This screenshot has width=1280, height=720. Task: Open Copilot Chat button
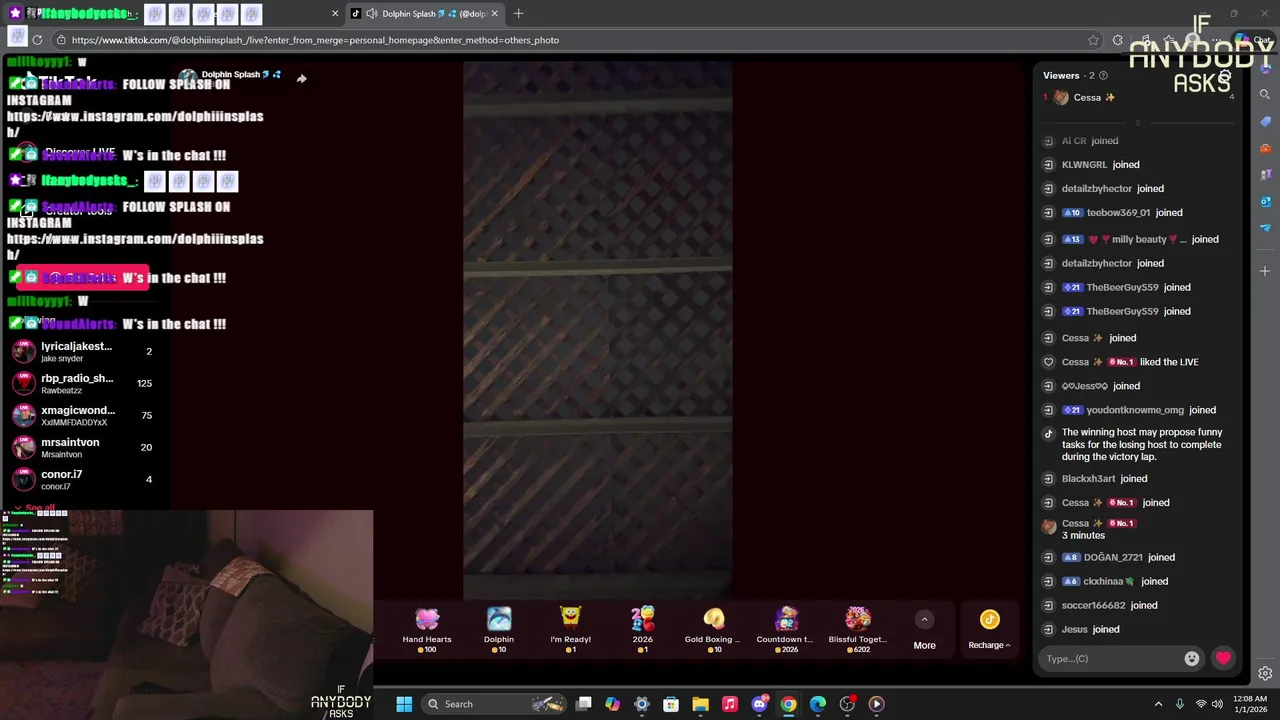[x=1253, y=40]
